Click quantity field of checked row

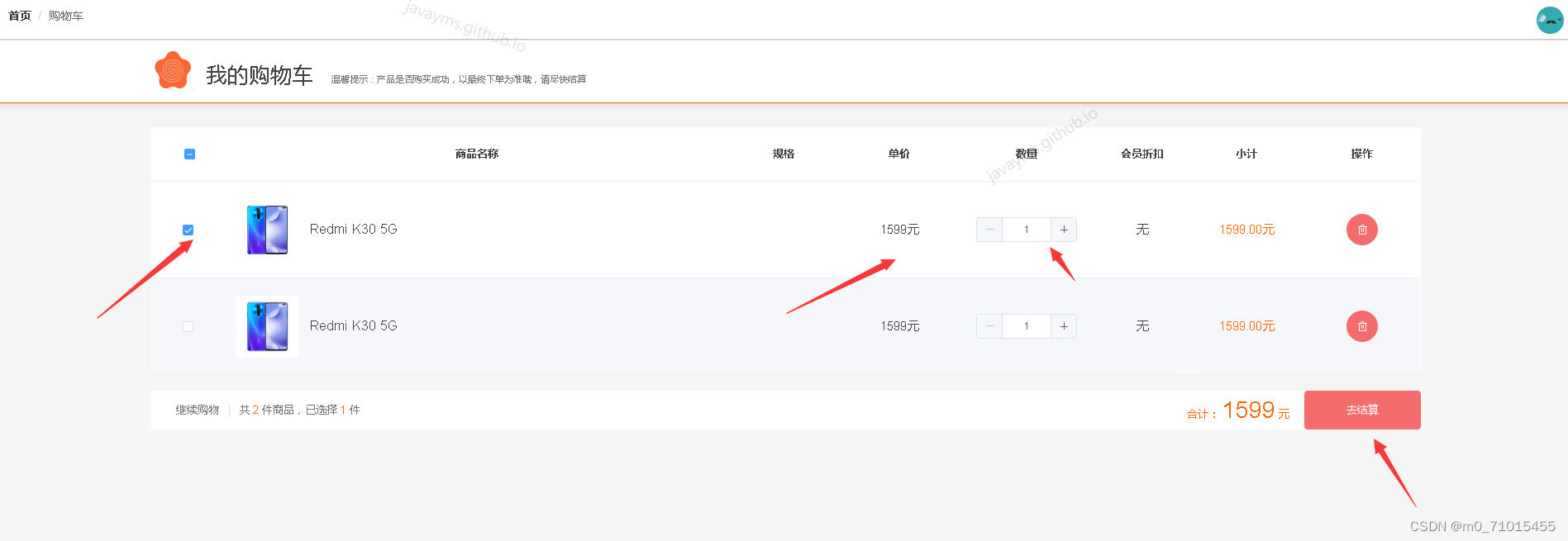click(x=1026, y=230)
